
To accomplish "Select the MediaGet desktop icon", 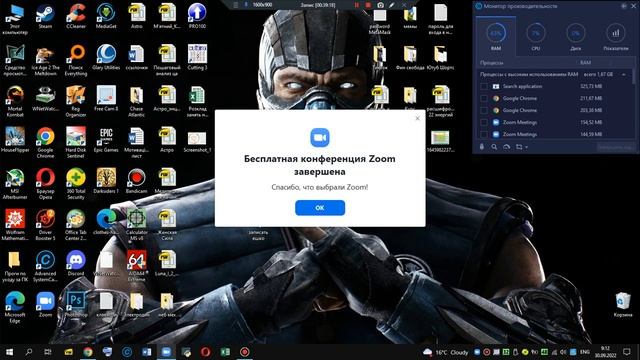I will click(106, 17).
